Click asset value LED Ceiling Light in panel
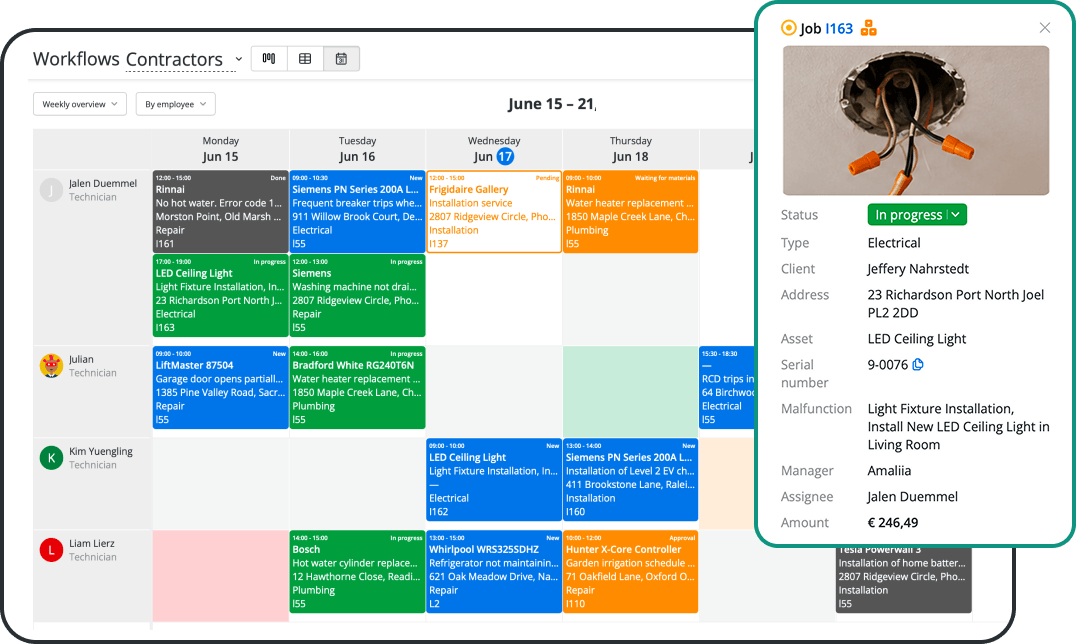This screenshot has width=1076, height=644. point(917,338)
